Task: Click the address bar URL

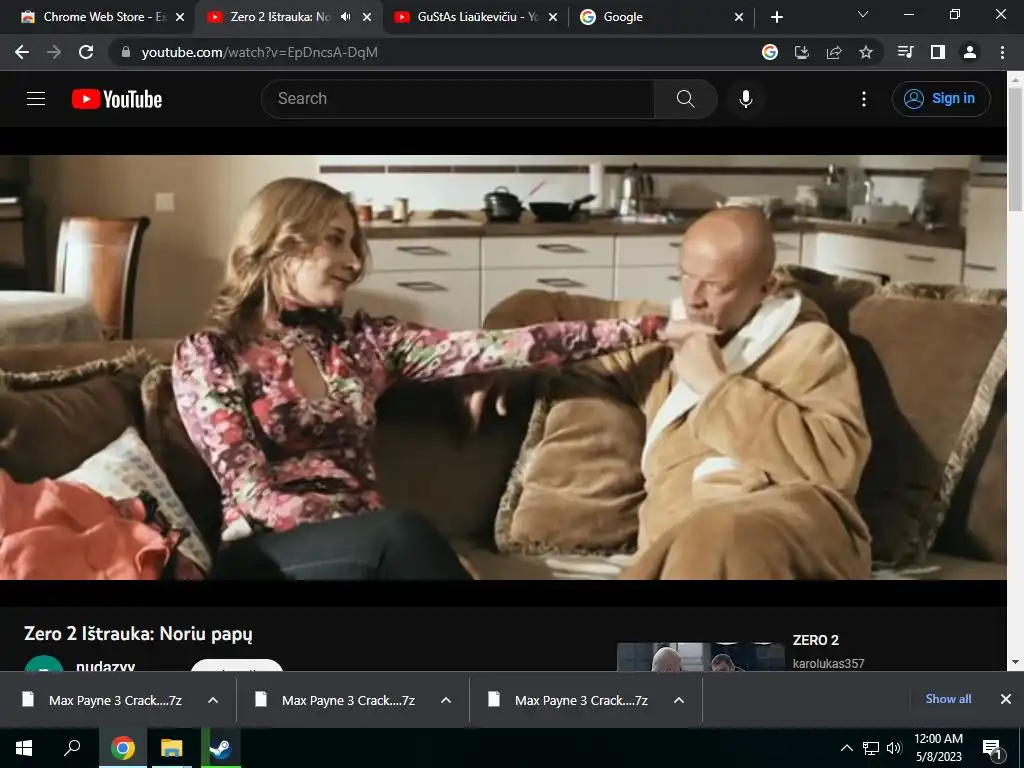Action: [259, 52]
